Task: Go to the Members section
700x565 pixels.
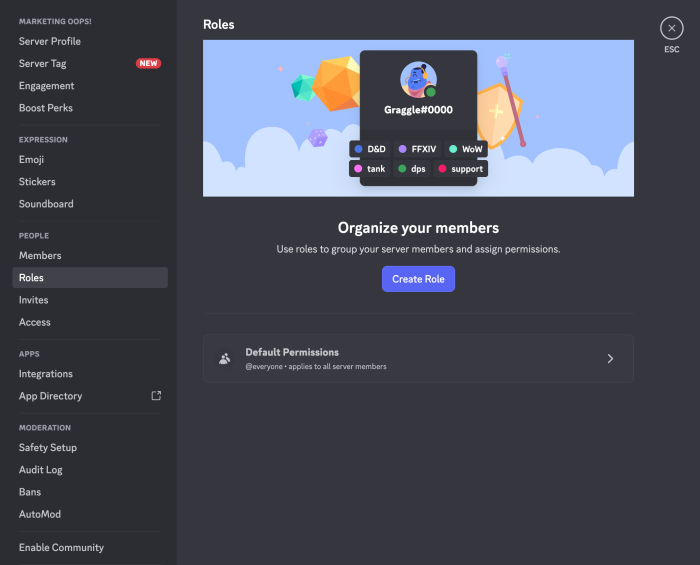Action: click(x=40, y=256)
